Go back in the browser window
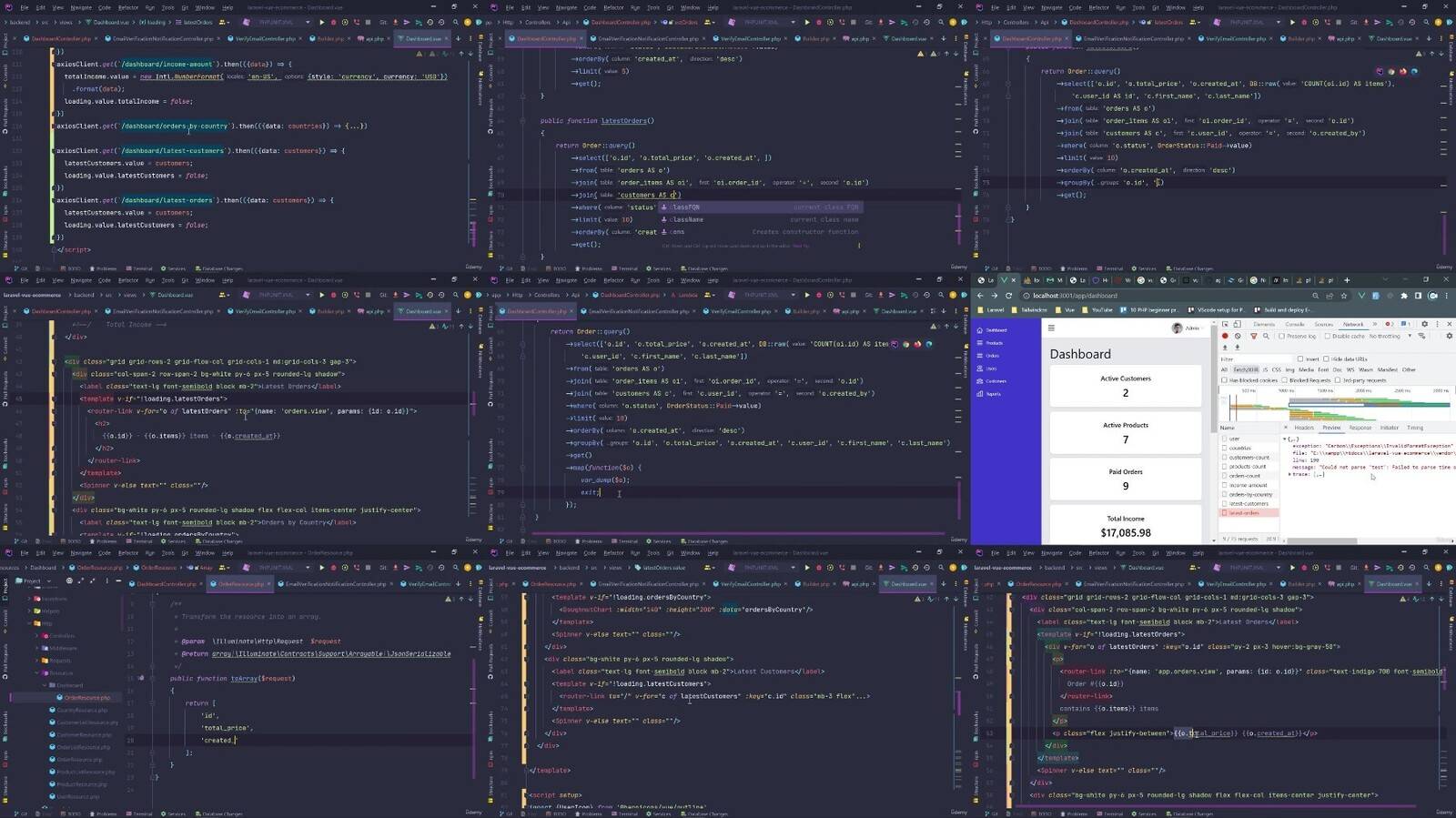 [x=981, y=296]
